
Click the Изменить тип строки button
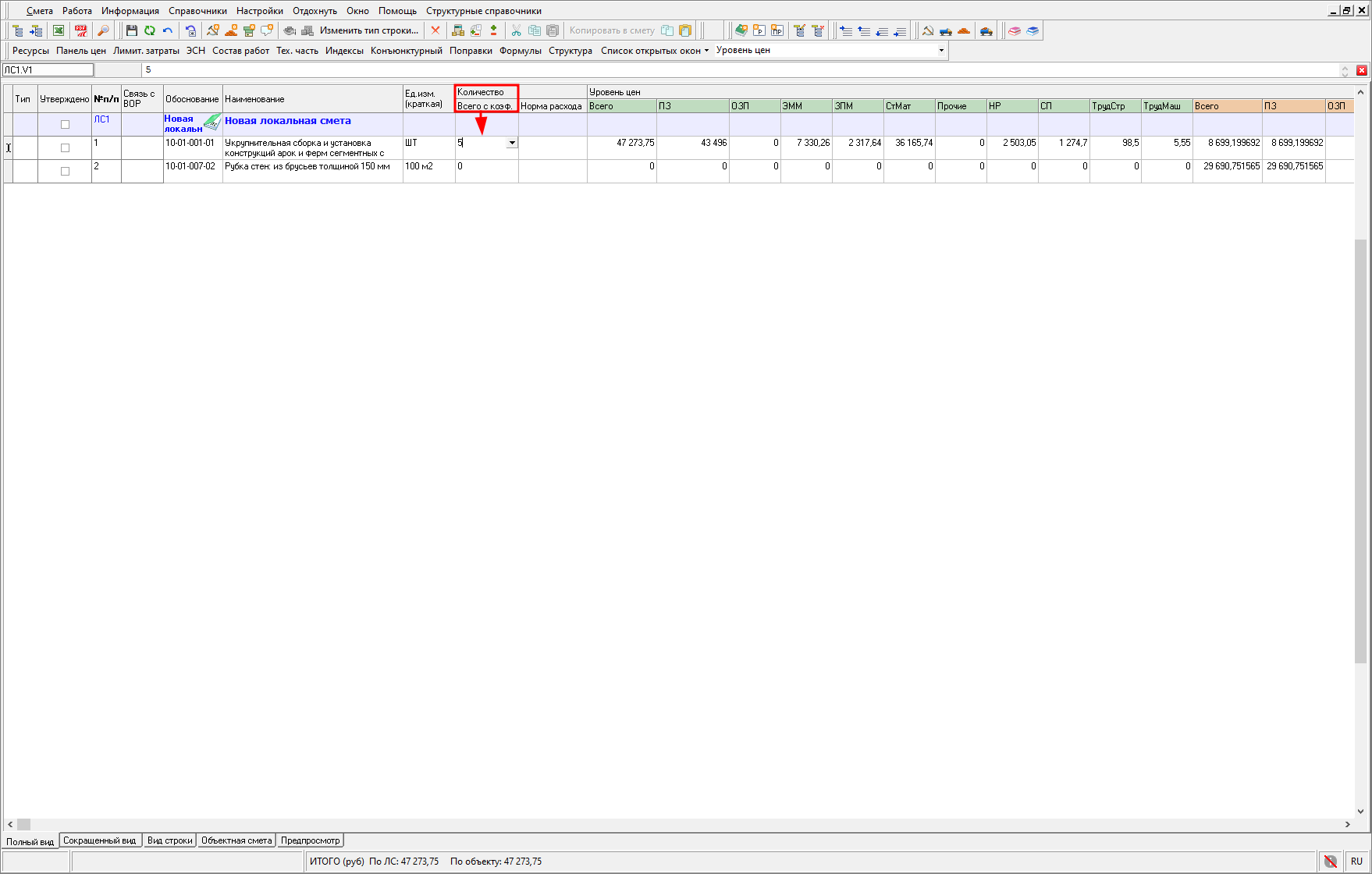368,30
